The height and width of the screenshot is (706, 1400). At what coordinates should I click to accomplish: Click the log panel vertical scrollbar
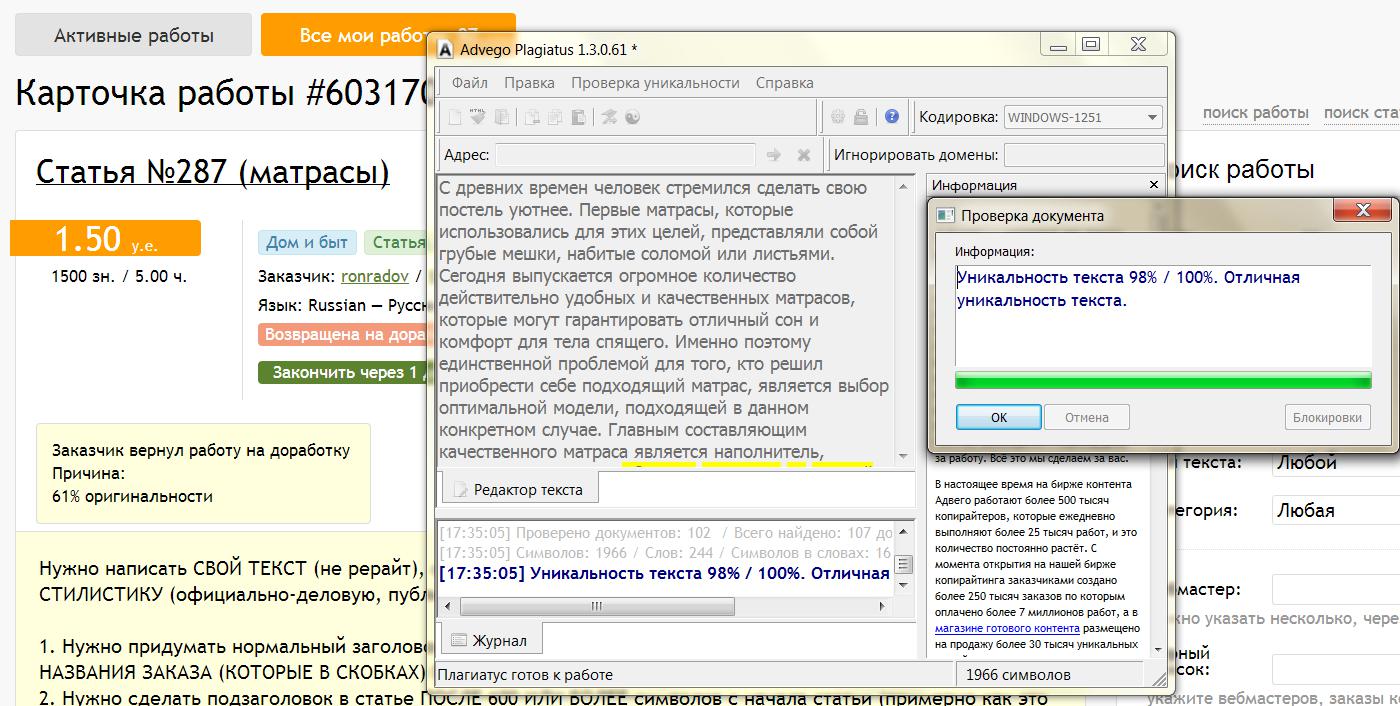click(x=904, y=558)
